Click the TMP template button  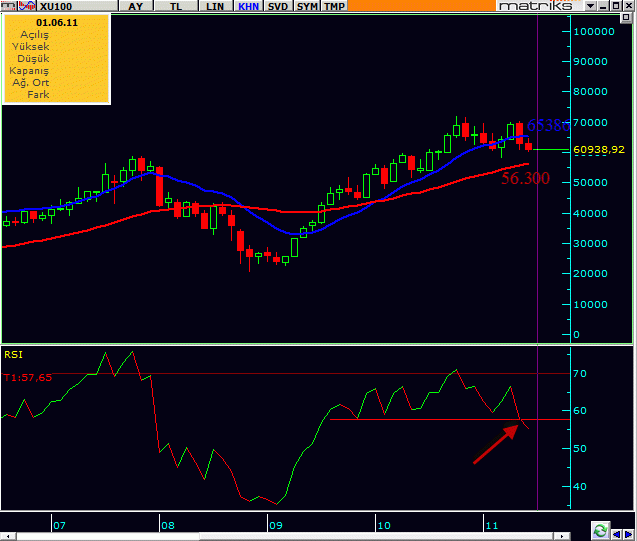pyautogui.click(x=335, y=6)
